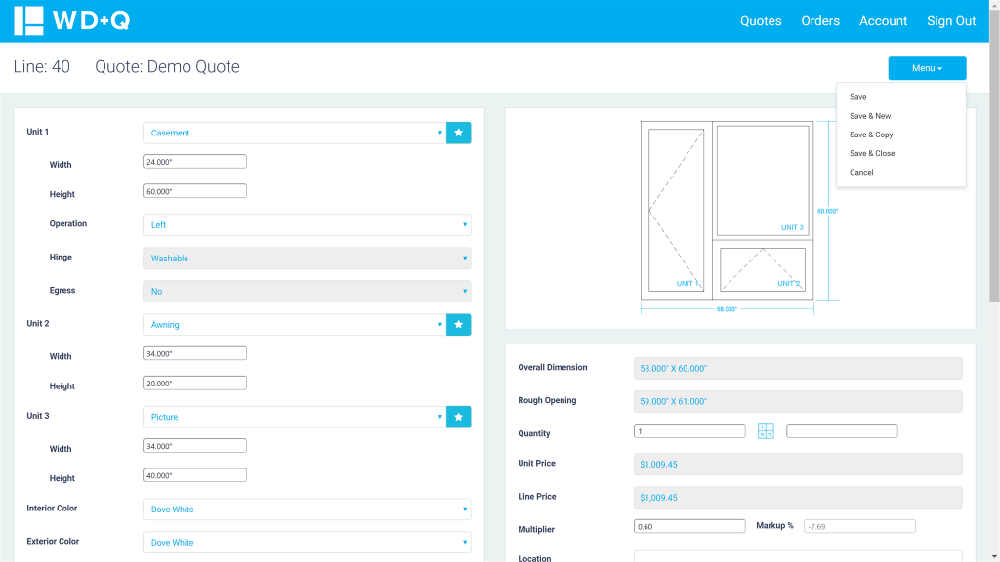Click the Unit 1 Height field
This screenshot has width=1000, height=562.
click(x=195, y=191)
